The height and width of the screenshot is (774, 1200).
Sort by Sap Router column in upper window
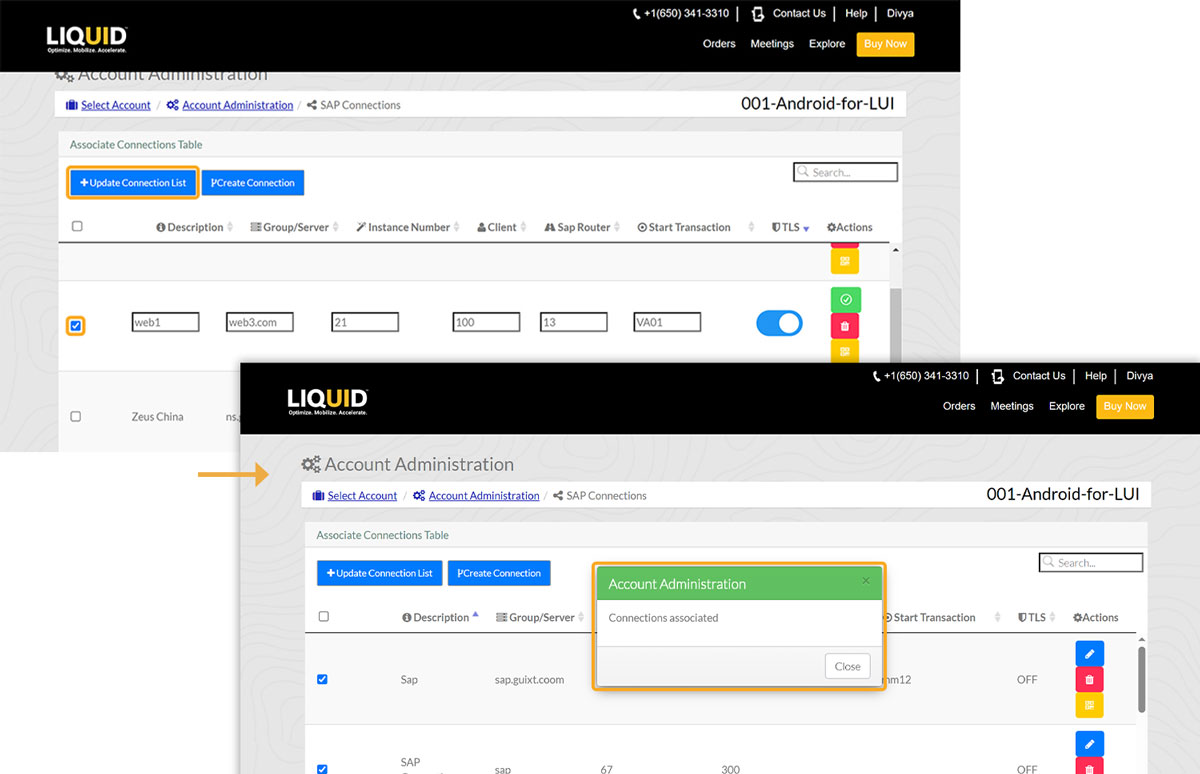click(x=583, y=227)
